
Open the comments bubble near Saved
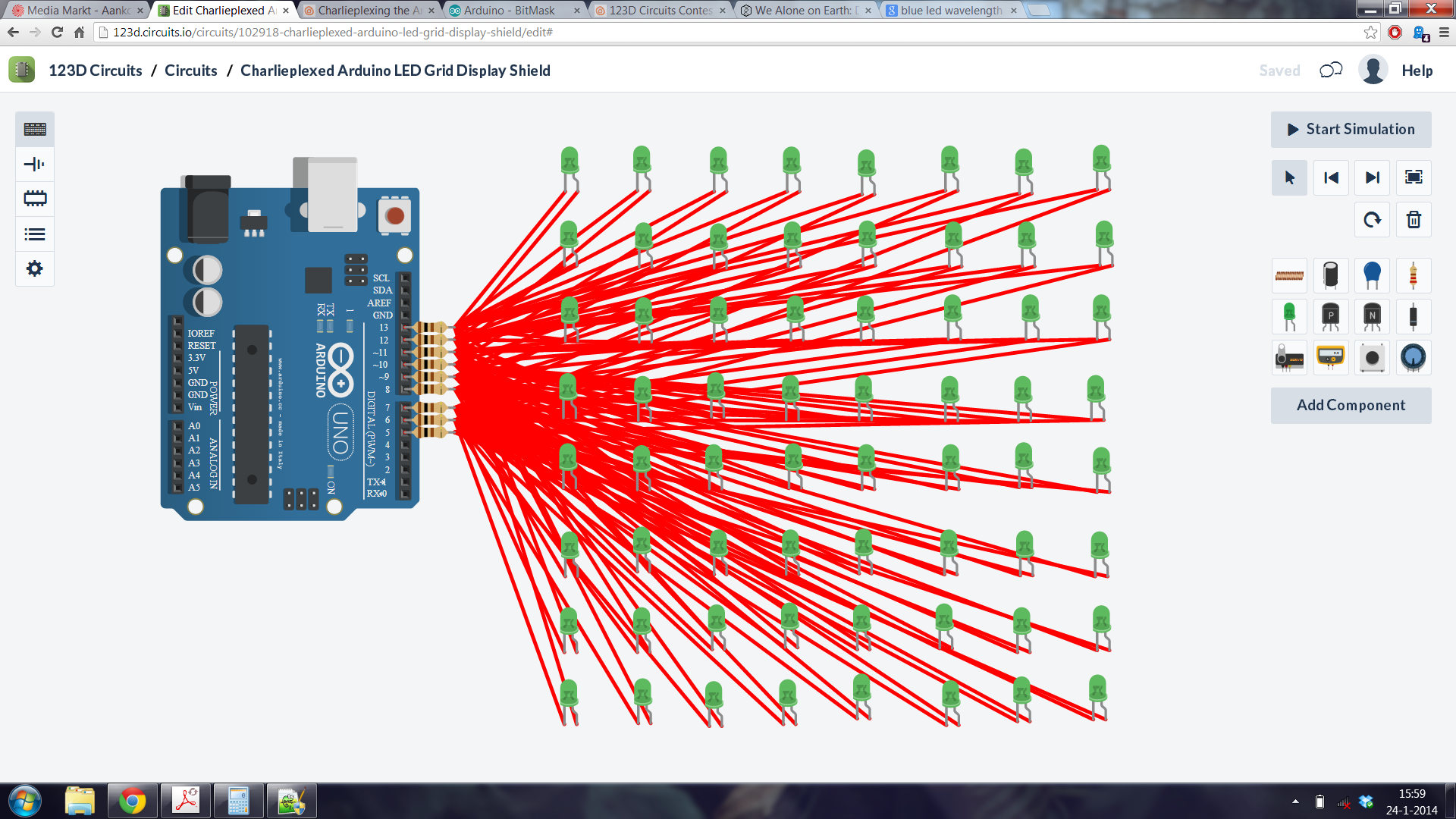coord(1330,70)
